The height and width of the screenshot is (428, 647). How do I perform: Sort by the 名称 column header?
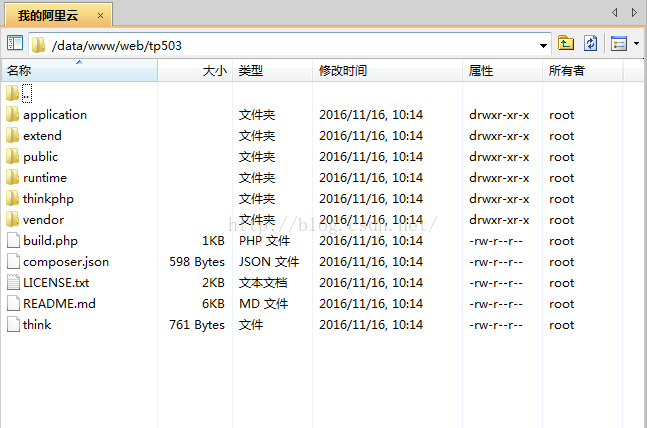coord(79,70)
